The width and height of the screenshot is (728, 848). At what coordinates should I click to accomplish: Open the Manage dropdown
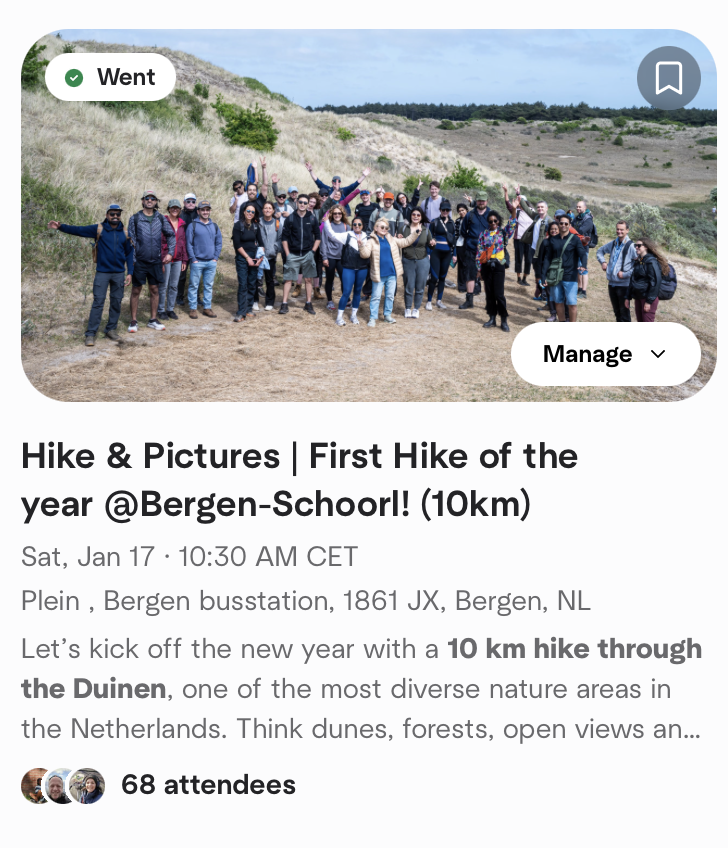(606, 354)
